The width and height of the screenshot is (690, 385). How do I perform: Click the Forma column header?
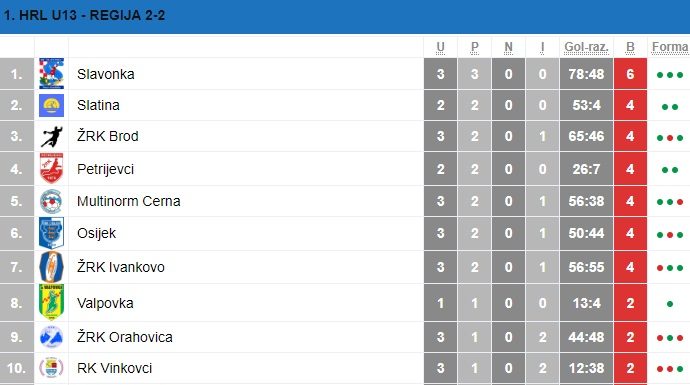tap(670, 48)
